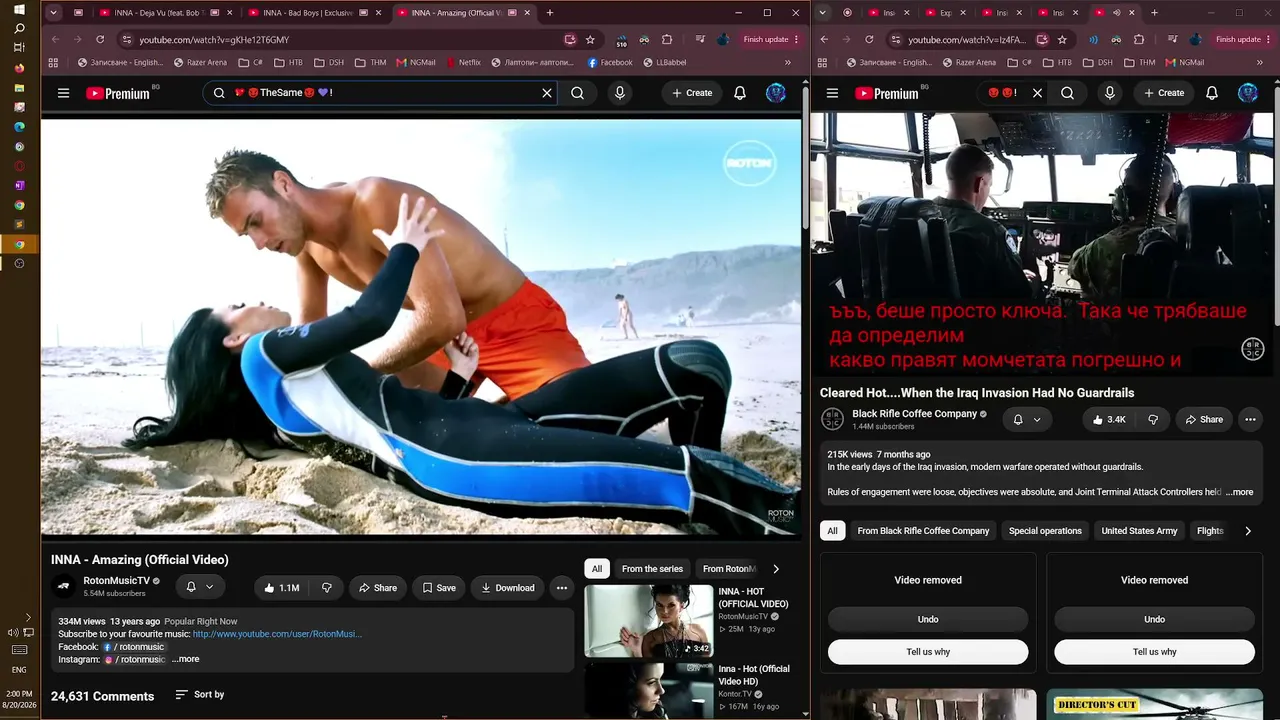Viewport: 1280px width, 720px height.
Task: Download the INNA - Amazing video
Action: tap(508, 588)
